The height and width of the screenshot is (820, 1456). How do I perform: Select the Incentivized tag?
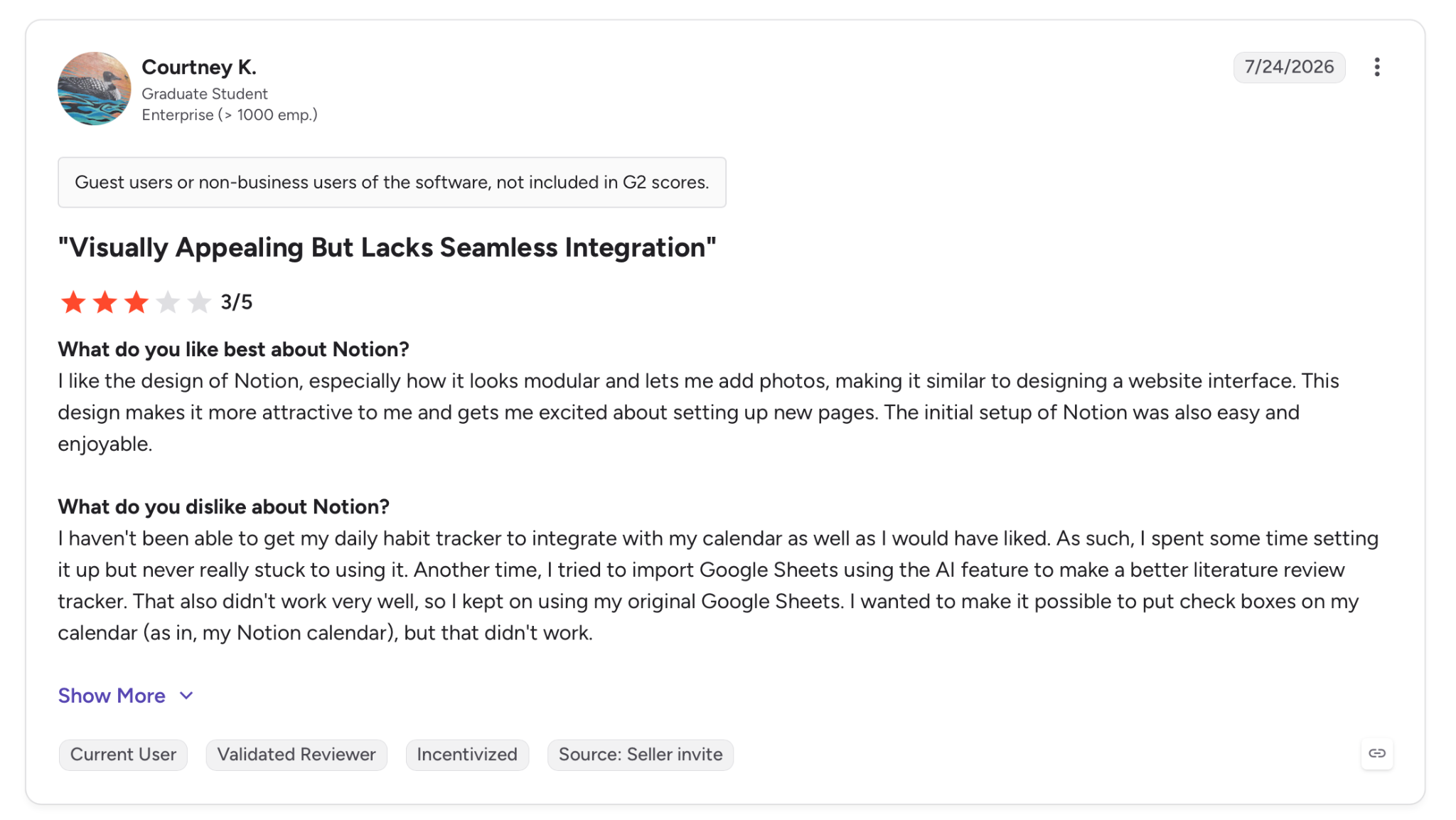467,755
